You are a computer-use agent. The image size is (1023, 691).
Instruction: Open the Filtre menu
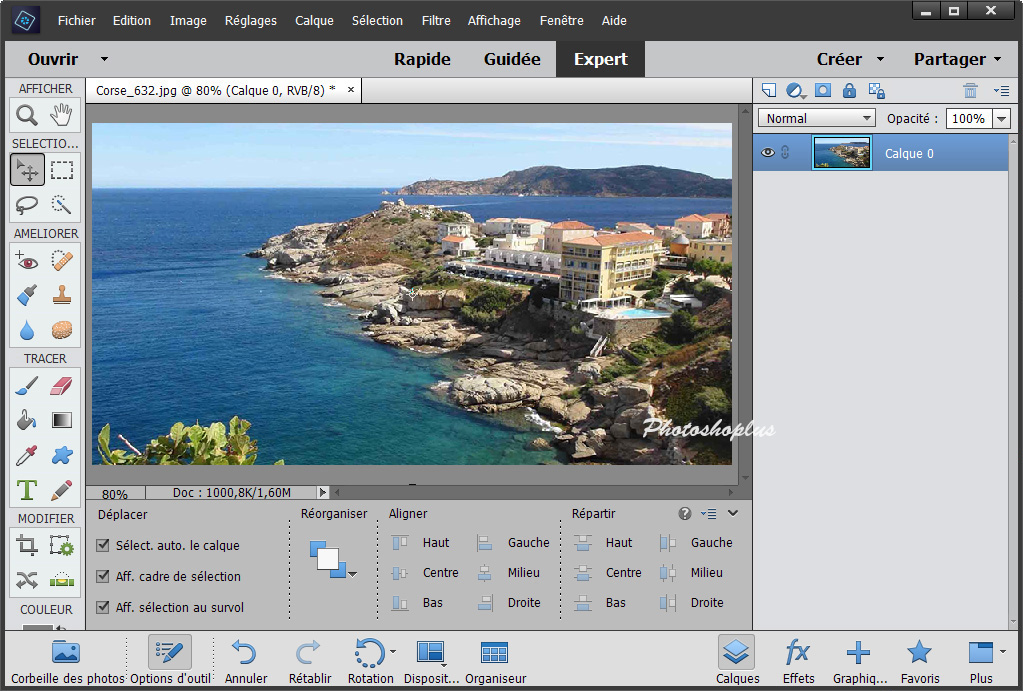(436, 20)
